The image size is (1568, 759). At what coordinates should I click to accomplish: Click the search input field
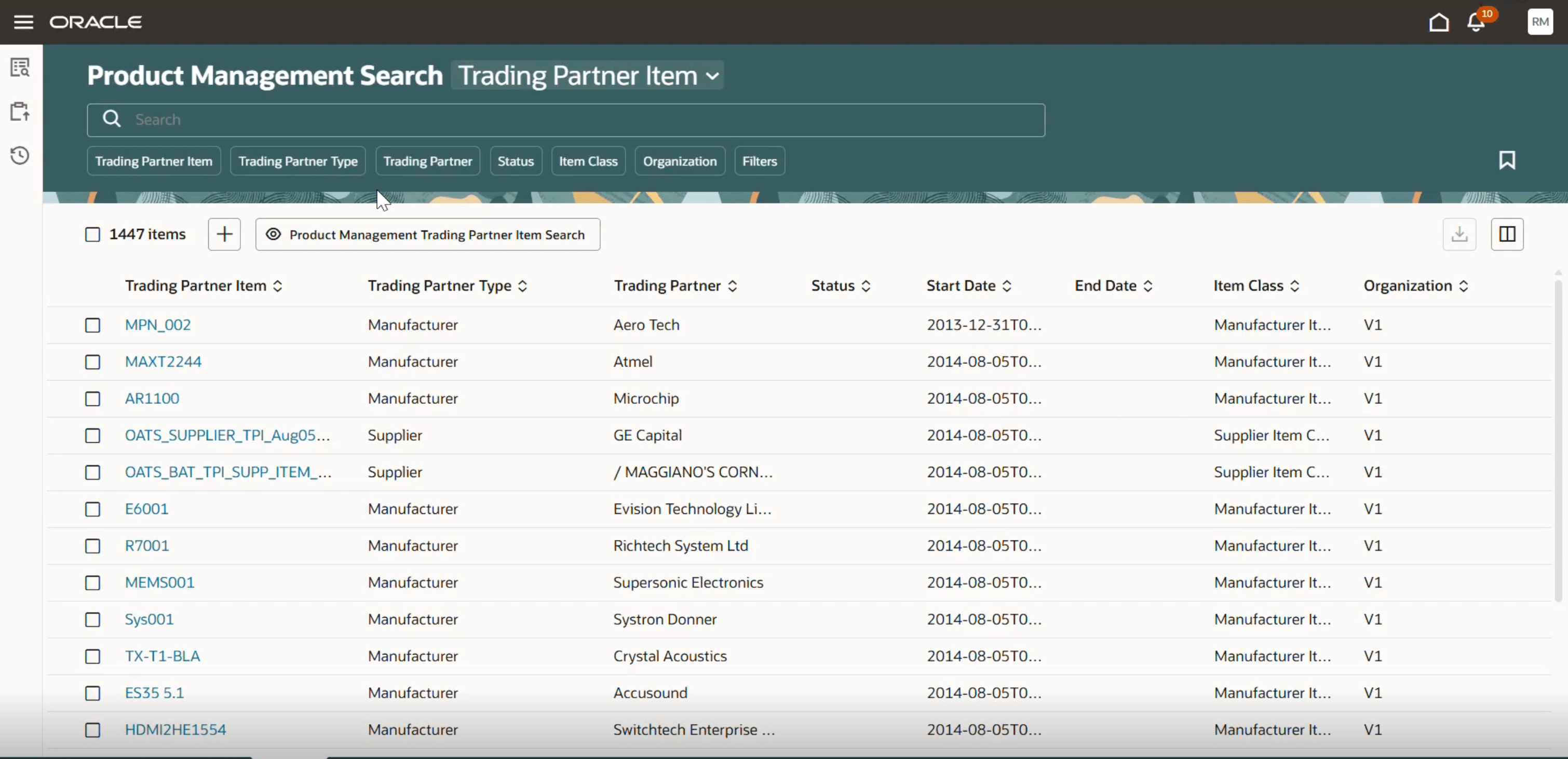click(x=565, y=120)
